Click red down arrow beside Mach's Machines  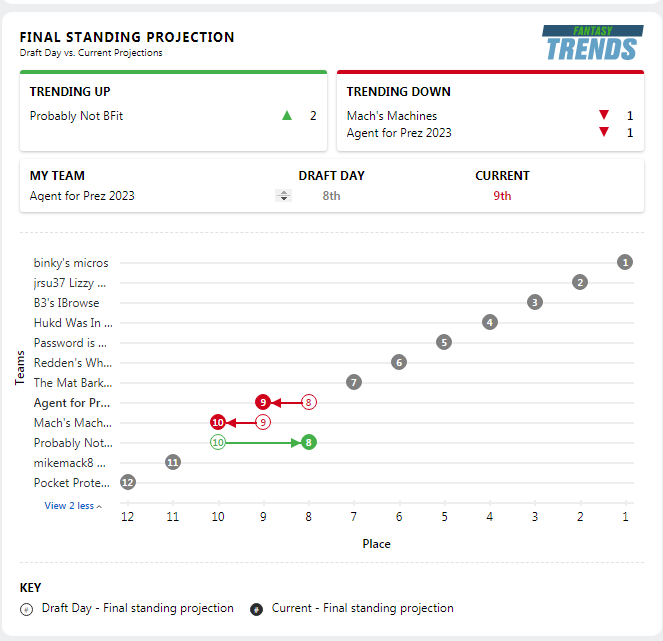pos(602,116)
